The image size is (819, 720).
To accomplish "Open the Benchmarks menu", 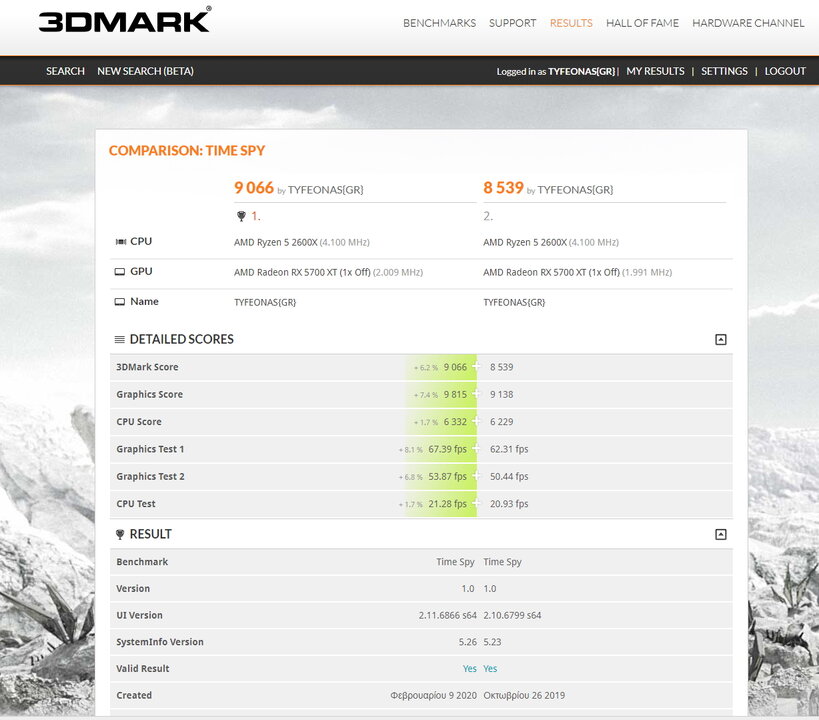I will 439,23.
